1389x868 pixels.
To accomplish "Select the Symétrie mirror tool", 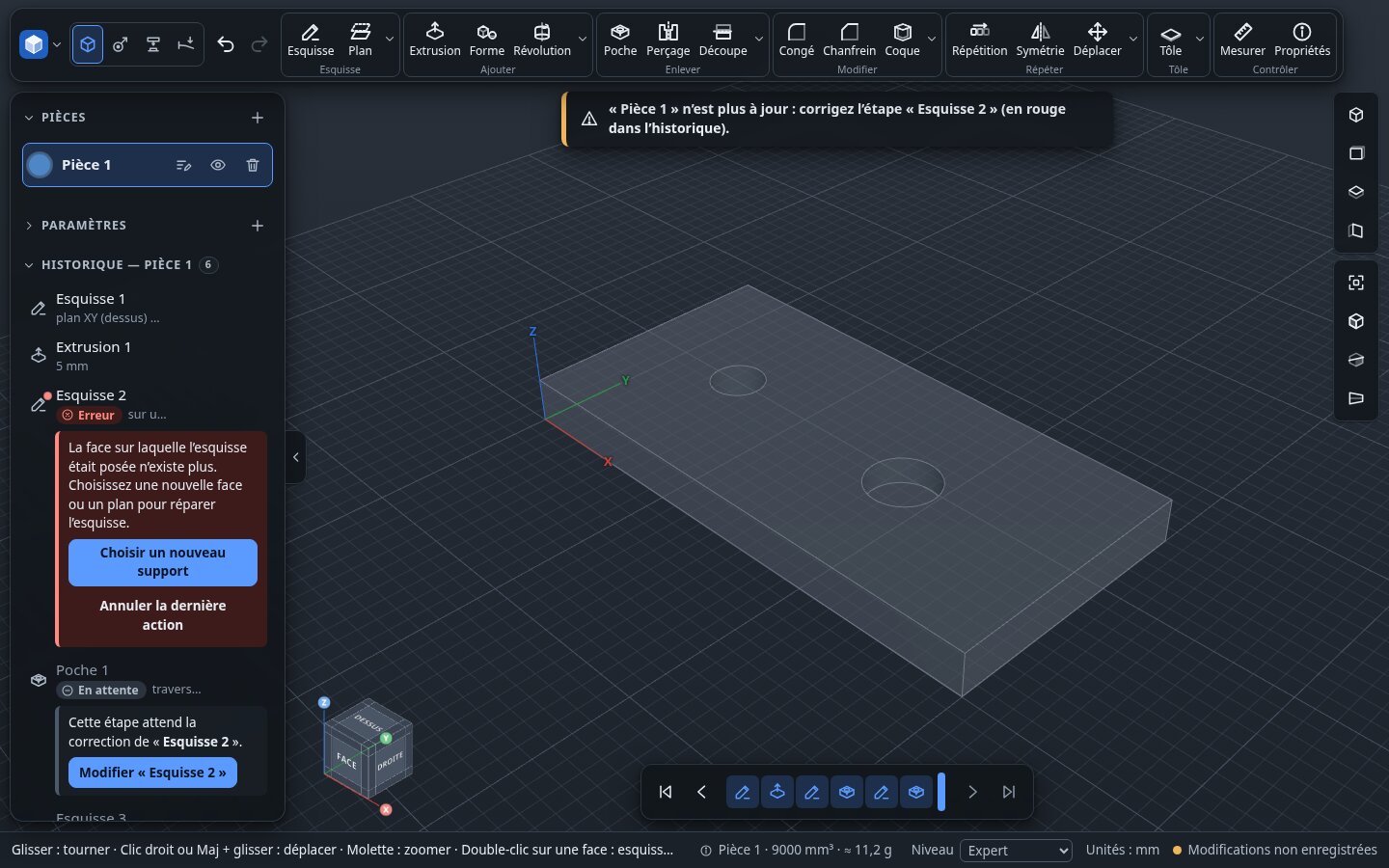I will 1040,40.
